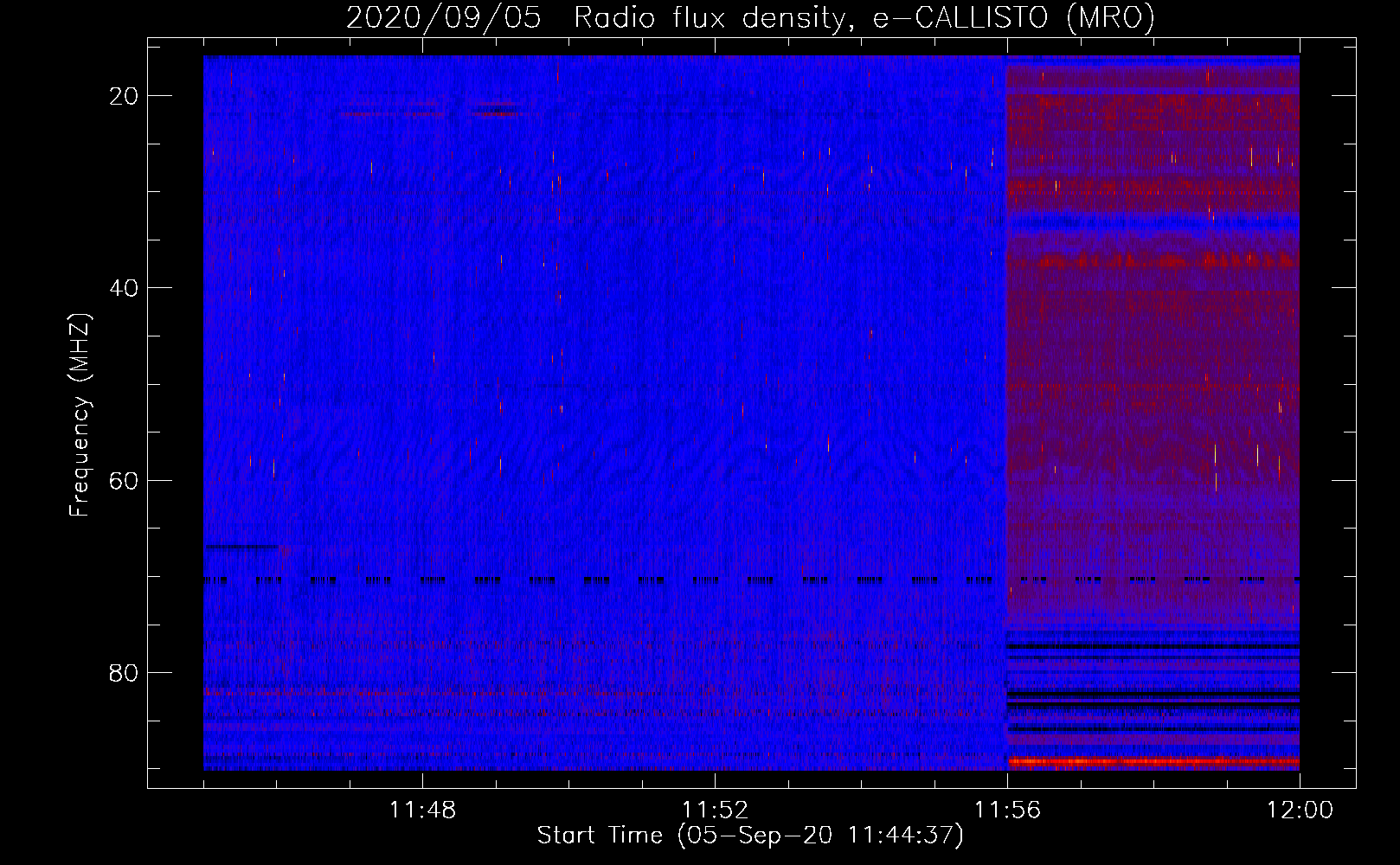Click the short dark line segment near 67 MHz
1400x865 pixels.
tap(241, 547)
